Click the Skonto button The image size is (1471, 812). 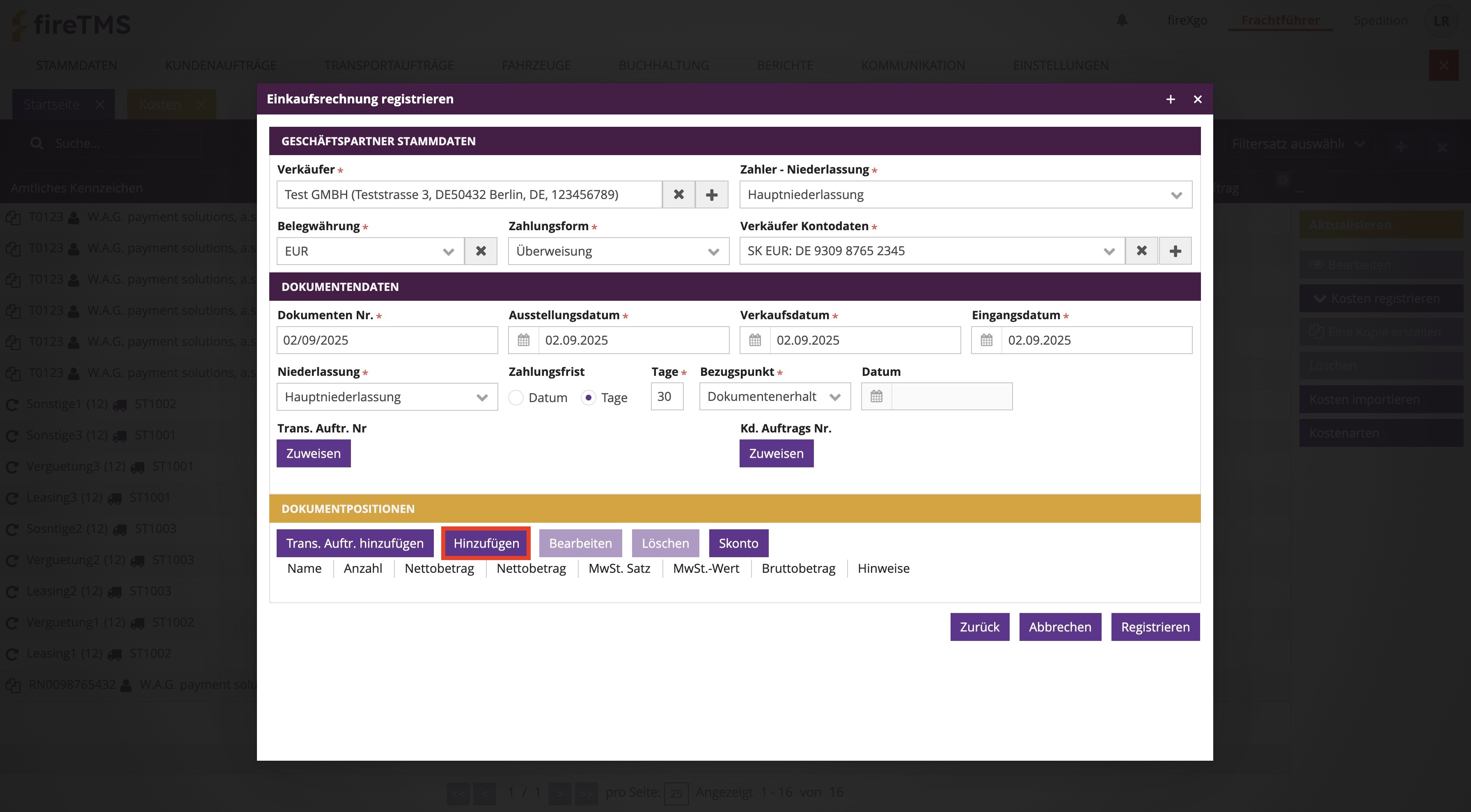pyautogui.click(x=738, y=543)
